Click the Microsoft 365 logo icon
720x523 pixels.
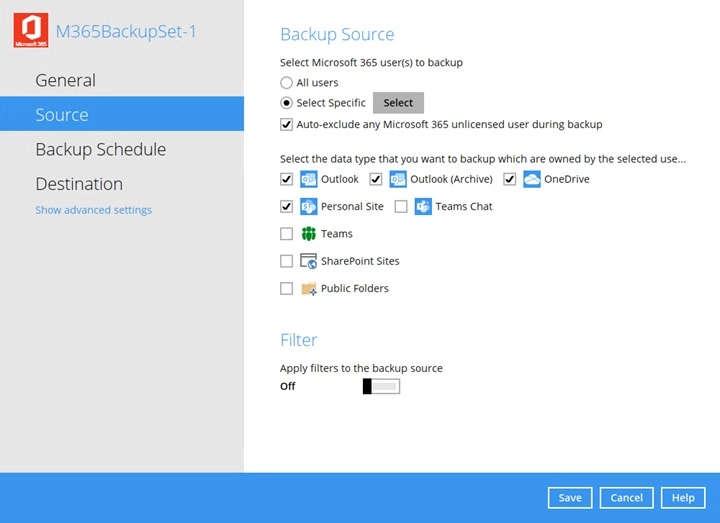click(31, 31)
